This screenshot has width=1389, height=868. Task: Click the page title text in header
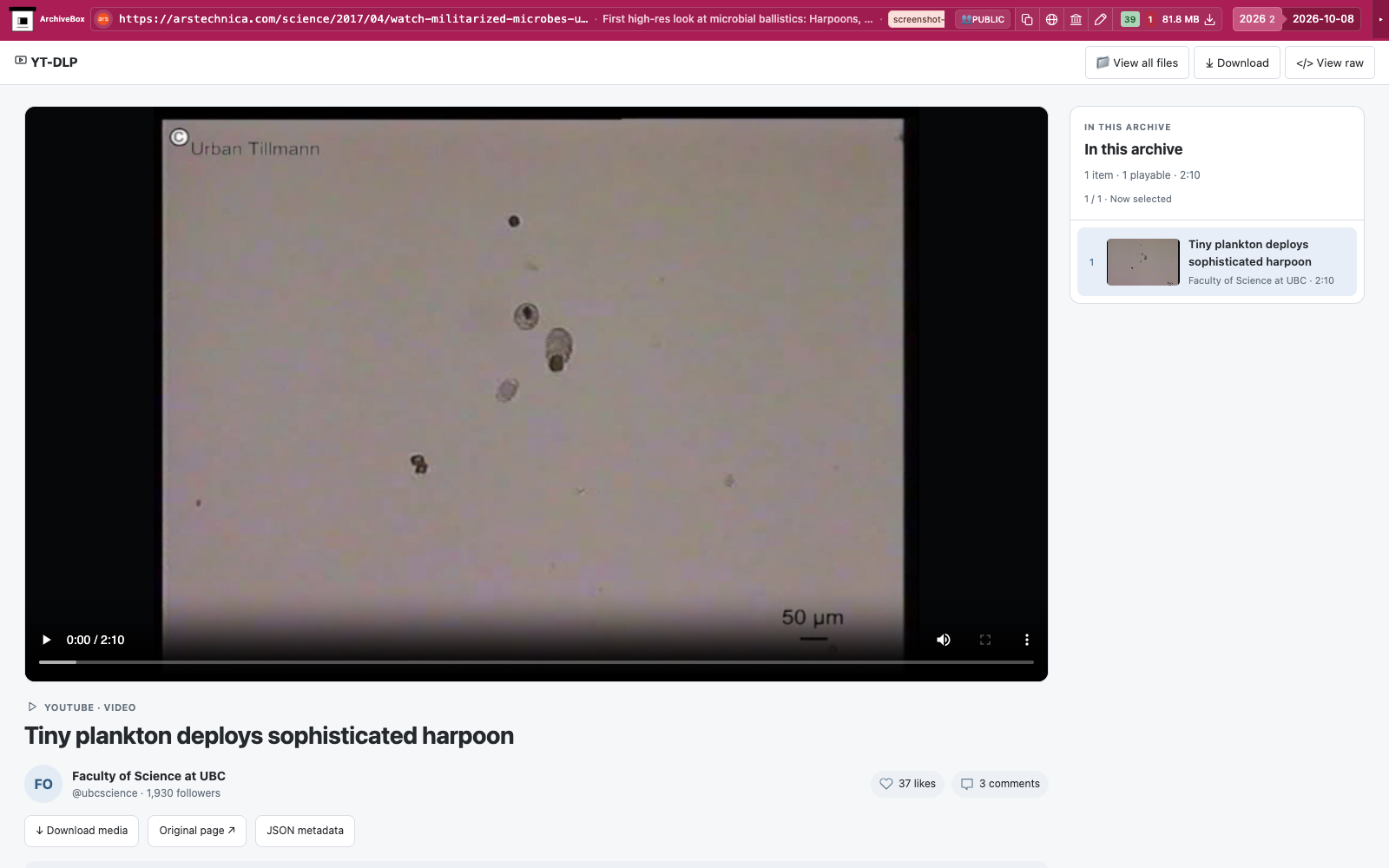pyautogui.click(x=738, y=19)
